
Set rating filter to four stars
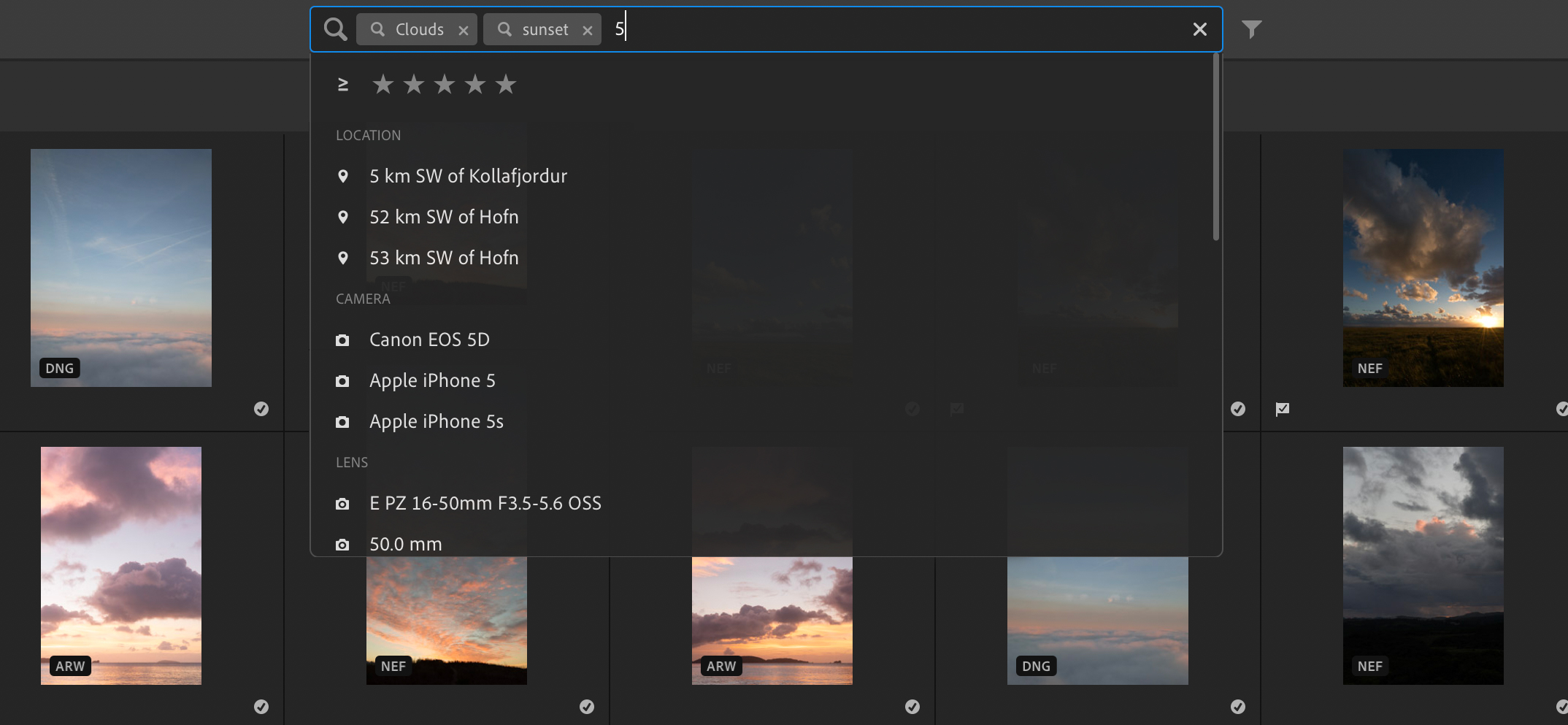click(x=474, y=85)
